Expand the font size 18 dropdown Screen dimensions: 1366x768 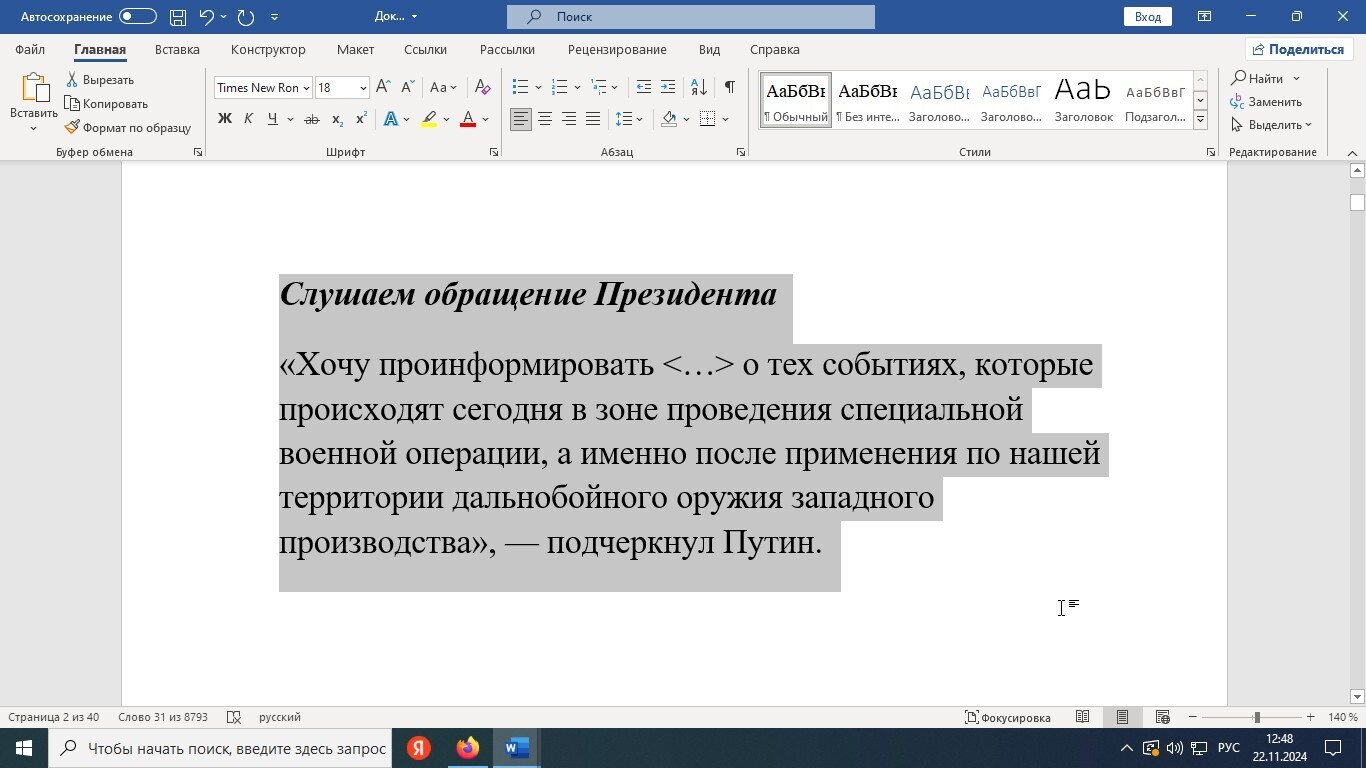[363, 88]
